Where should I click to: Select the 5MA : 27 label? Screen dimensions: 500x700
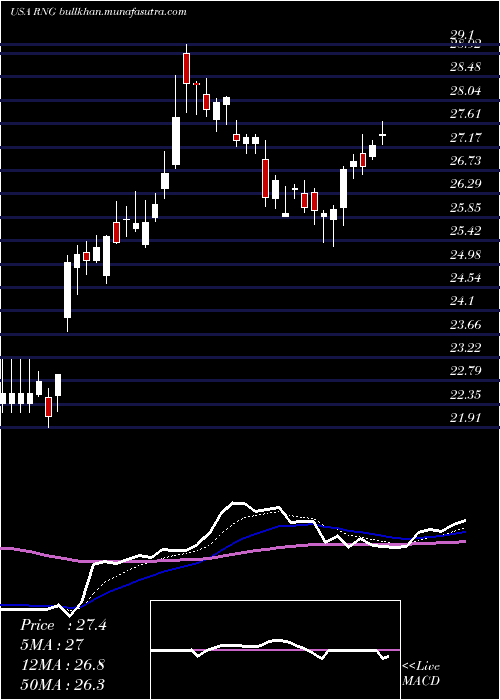coord(52,645)
